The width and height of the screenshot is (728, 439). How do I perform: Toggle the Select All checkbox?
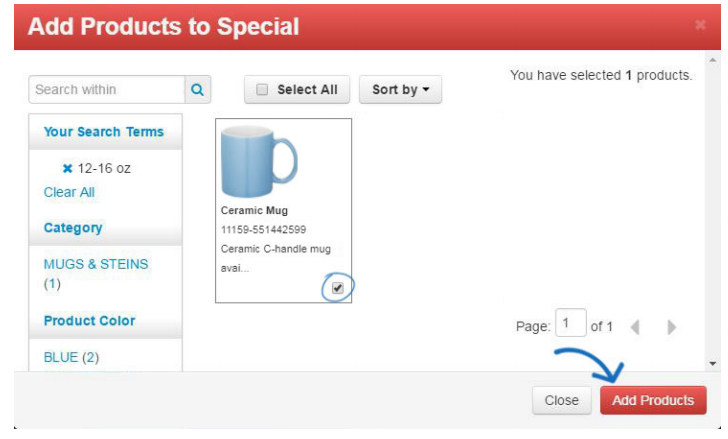pos(262,90)
